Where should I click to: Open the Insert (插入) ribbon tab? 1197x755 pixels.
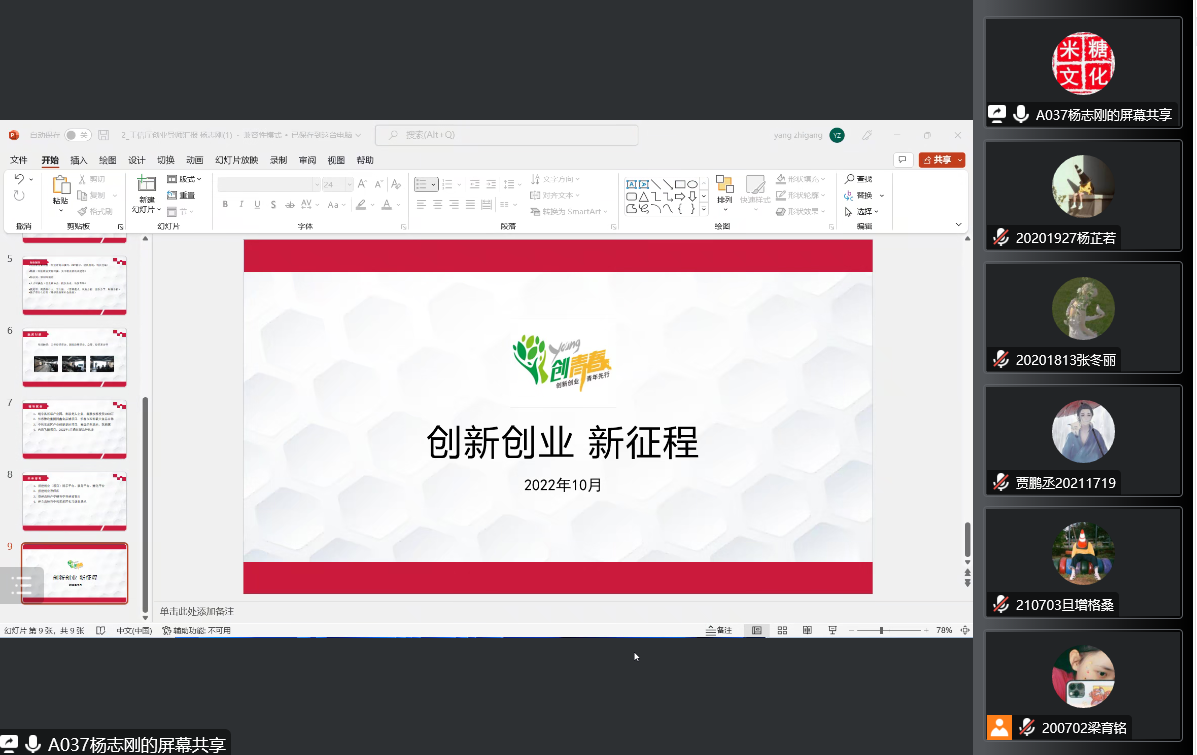click(x=78, y=160)
